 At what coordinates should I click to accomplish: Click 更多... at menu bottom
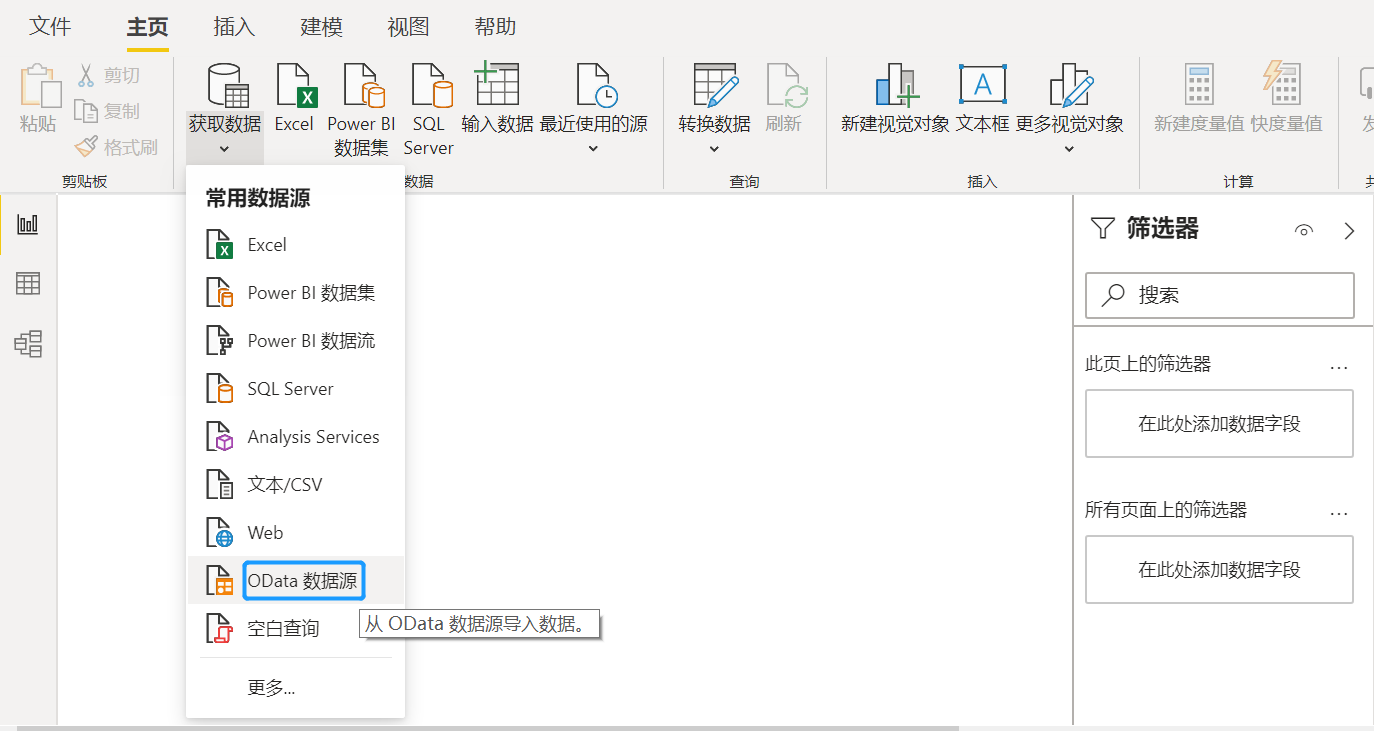[x=271, y=688]
